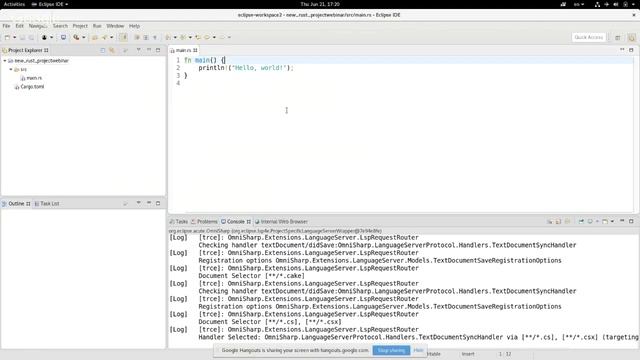Screen dimensions: 640x360
Task: Select the Outline tab
Action: pos(16,203)
